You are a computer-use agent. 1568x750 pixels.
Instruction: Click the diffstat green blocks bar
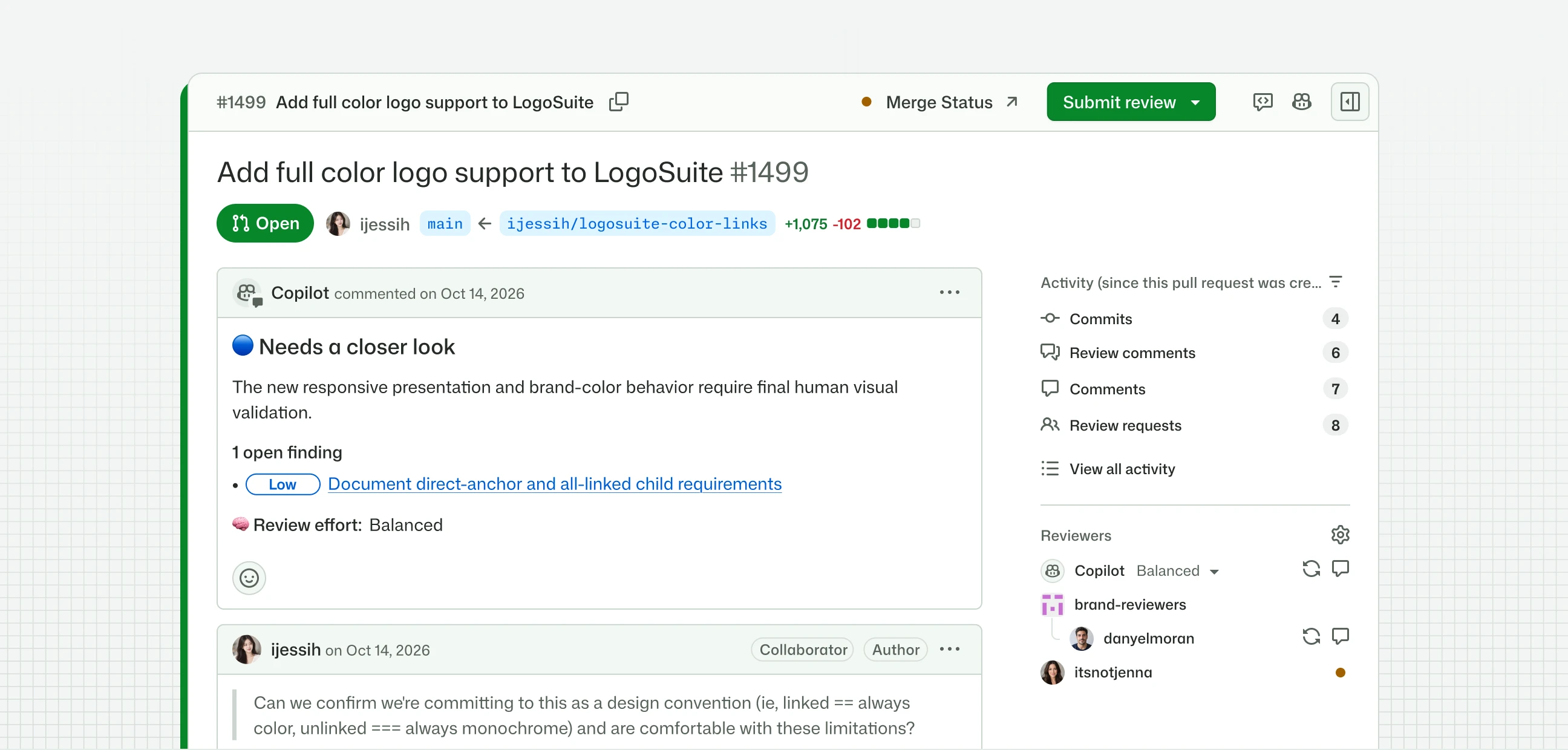tap(893, 223)
